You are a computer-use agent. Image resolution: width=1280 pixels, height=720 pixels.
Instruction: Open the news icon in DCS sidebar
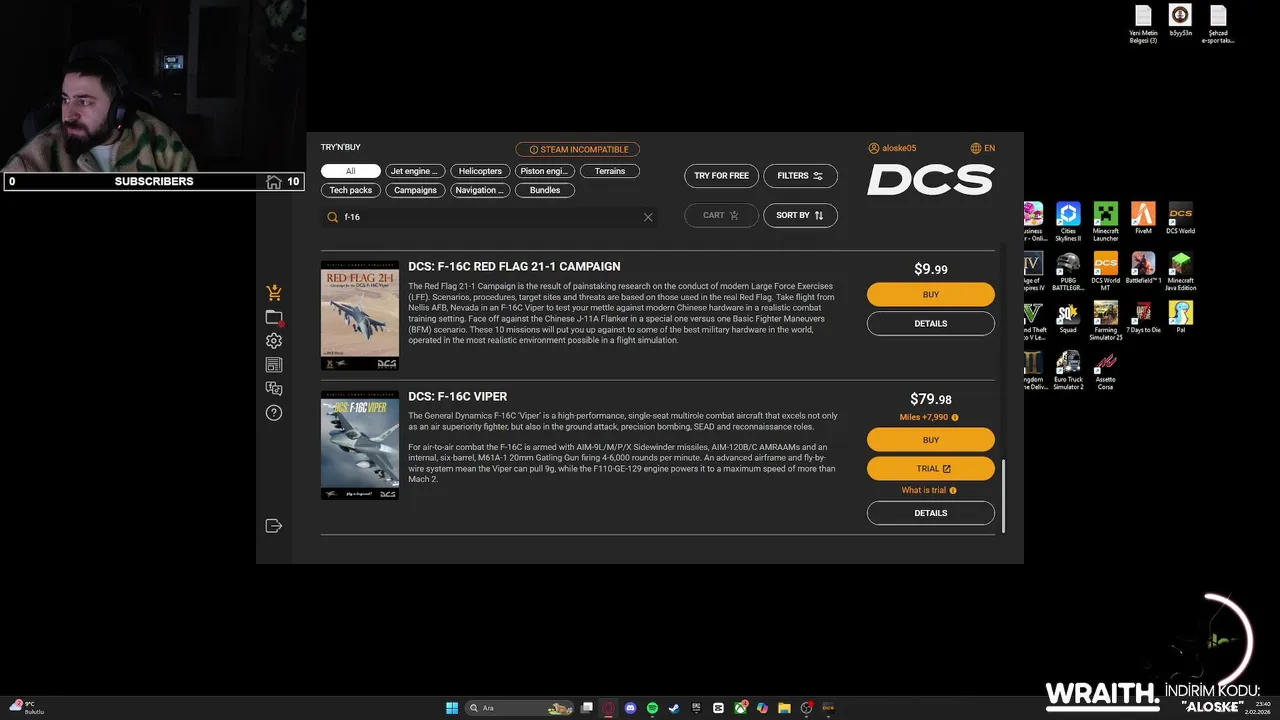pos(274,365)
